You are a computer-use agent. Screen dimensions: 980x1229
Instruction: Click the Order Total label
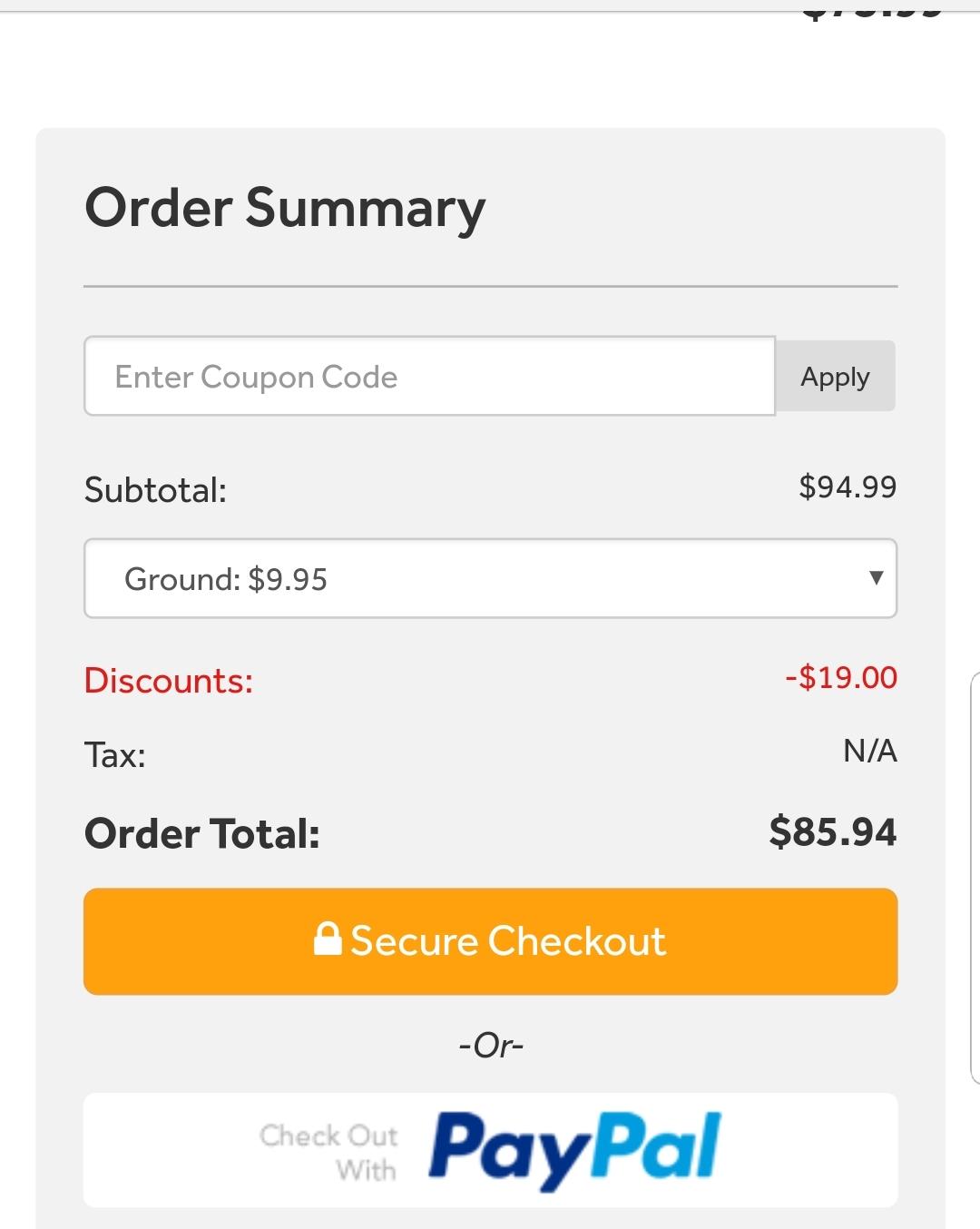[x=202, y=834]
